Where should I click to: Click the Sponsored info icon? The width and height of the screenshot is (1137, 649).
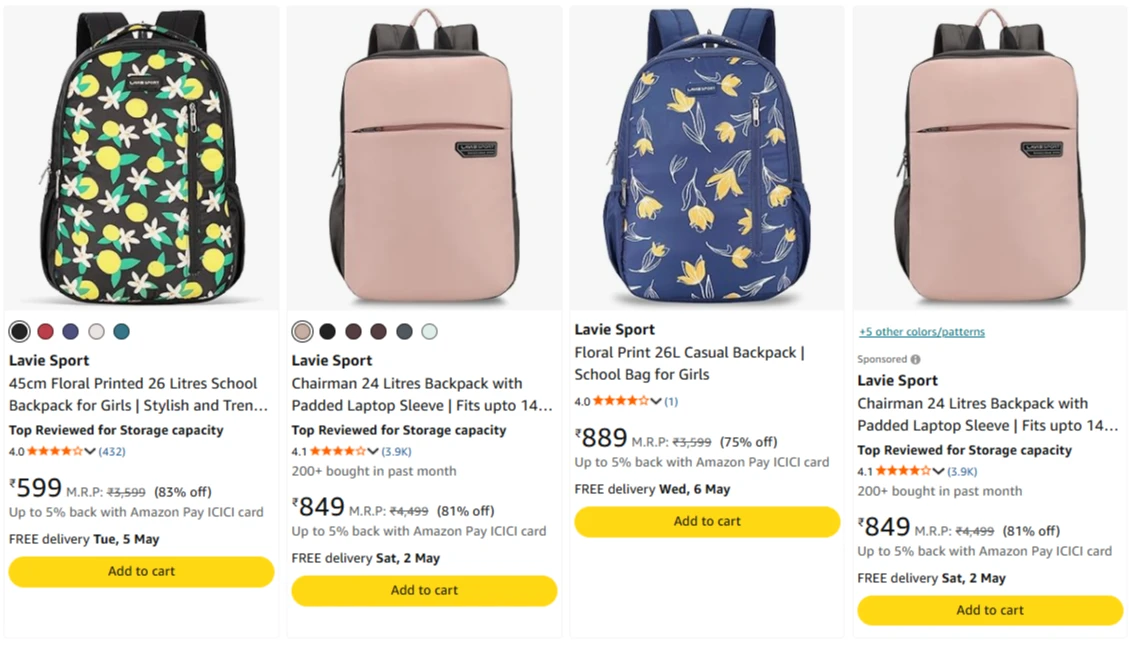[915, 359]
